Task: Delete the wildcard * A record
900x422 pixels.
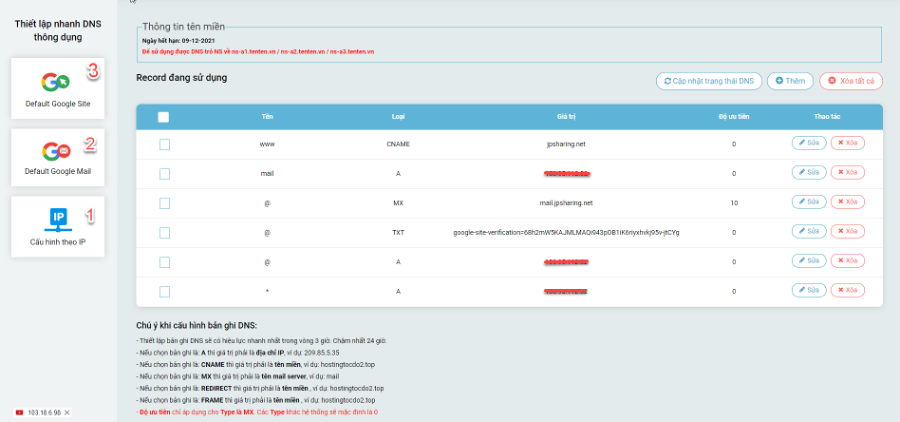Action: pyautogui.click(x=848, y=290)
